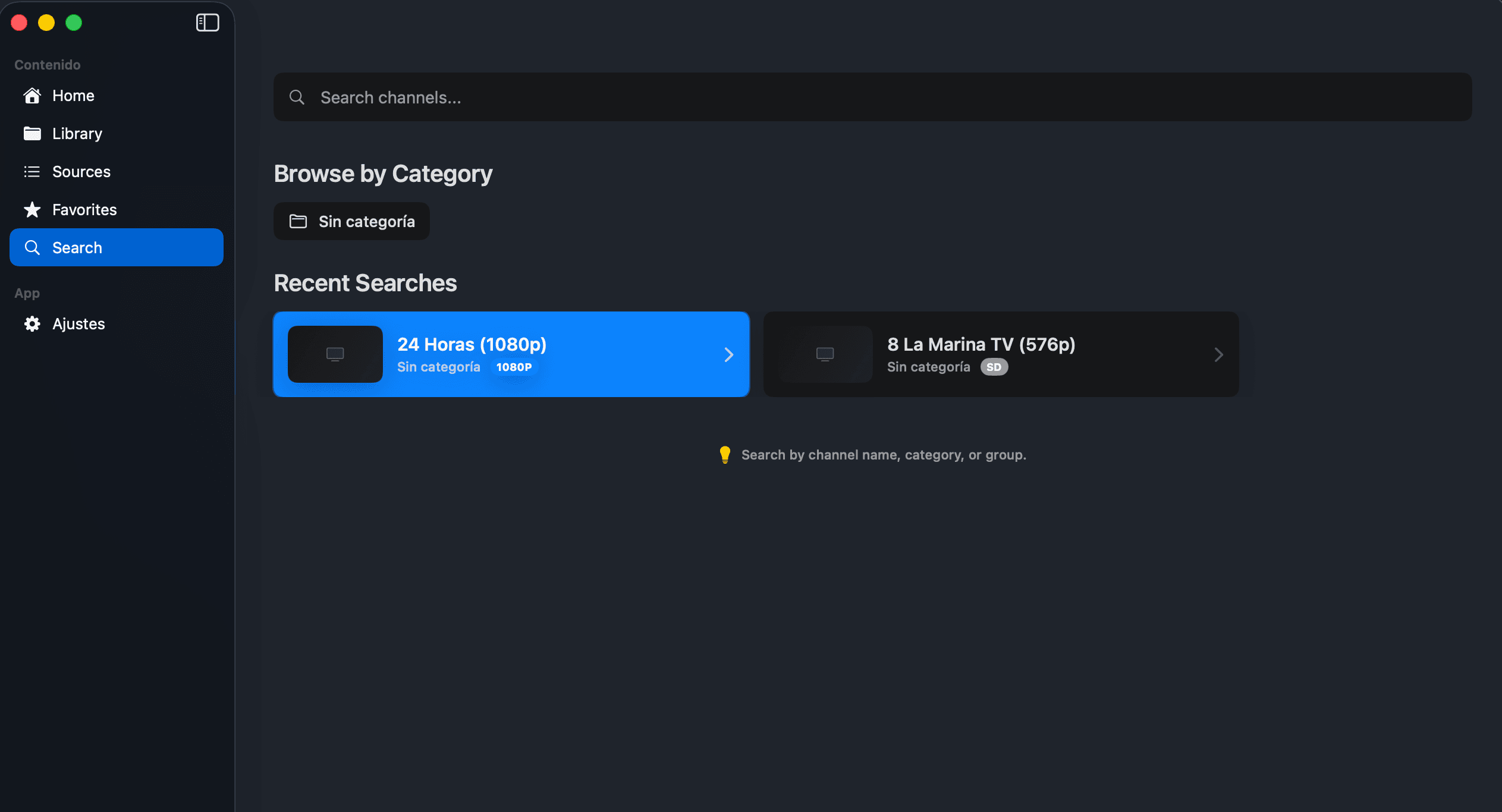Click the Sin categoría folder icon
The image size is (1502, 812).
298,222
